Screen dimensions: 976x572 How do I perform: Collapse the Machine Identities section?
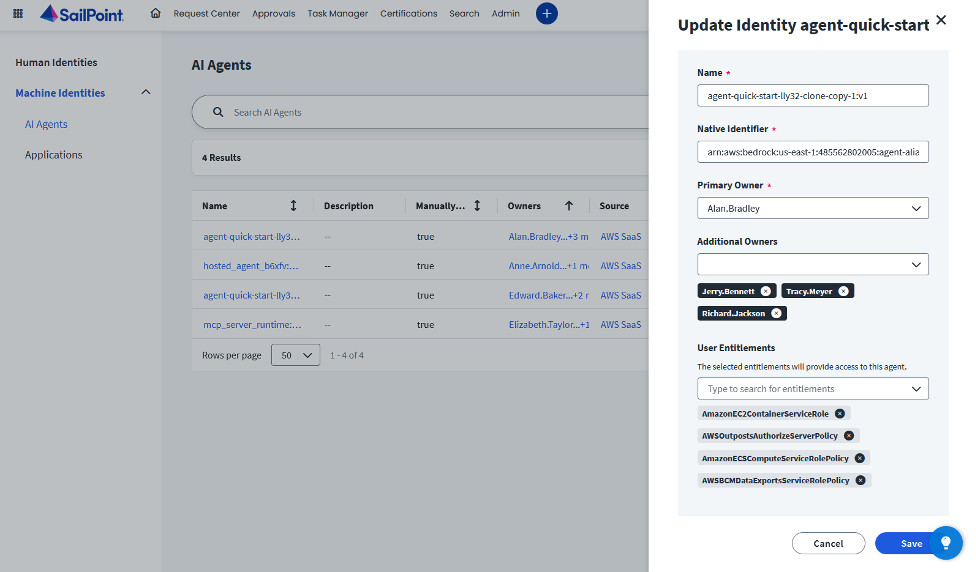click(146, 92)
